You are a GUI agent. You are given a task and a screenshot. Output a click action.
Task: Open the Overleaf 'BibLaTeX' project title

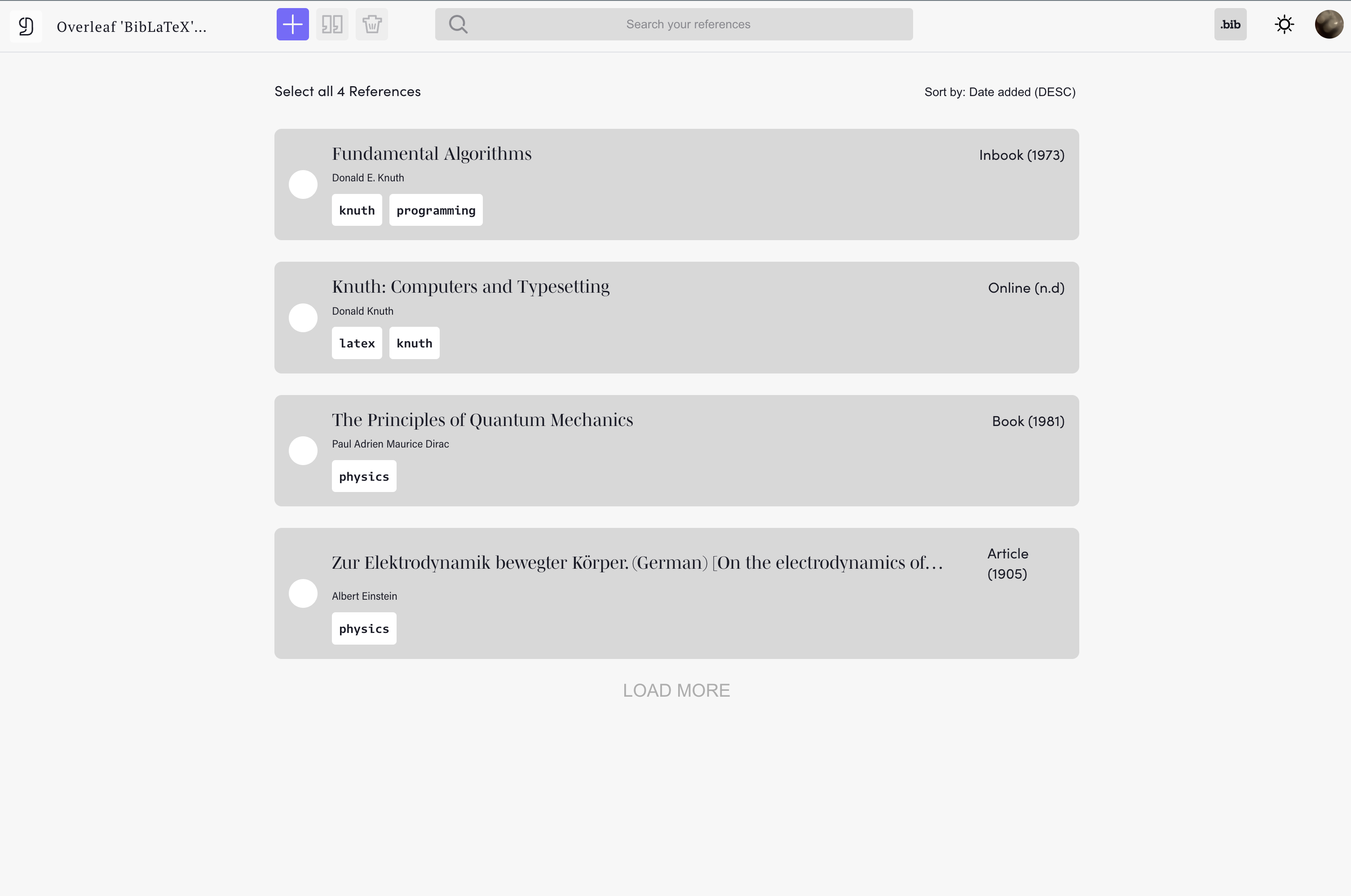tap(132, 27)
